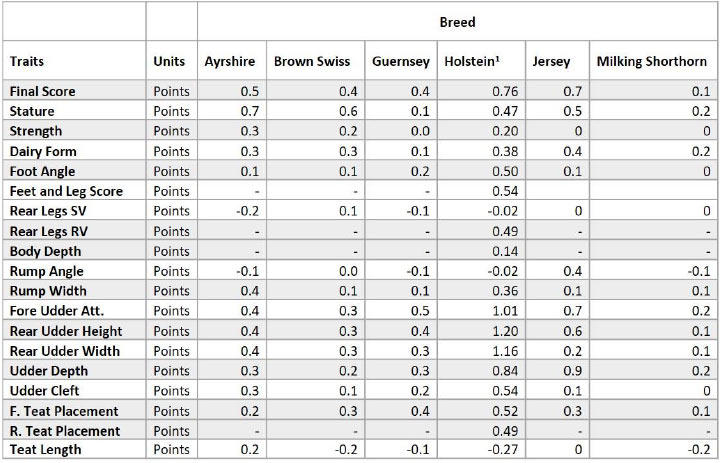The width and height of the screenshot is (720, 463).
Task: Select the Teat Length row label
Action: point(45,450)
